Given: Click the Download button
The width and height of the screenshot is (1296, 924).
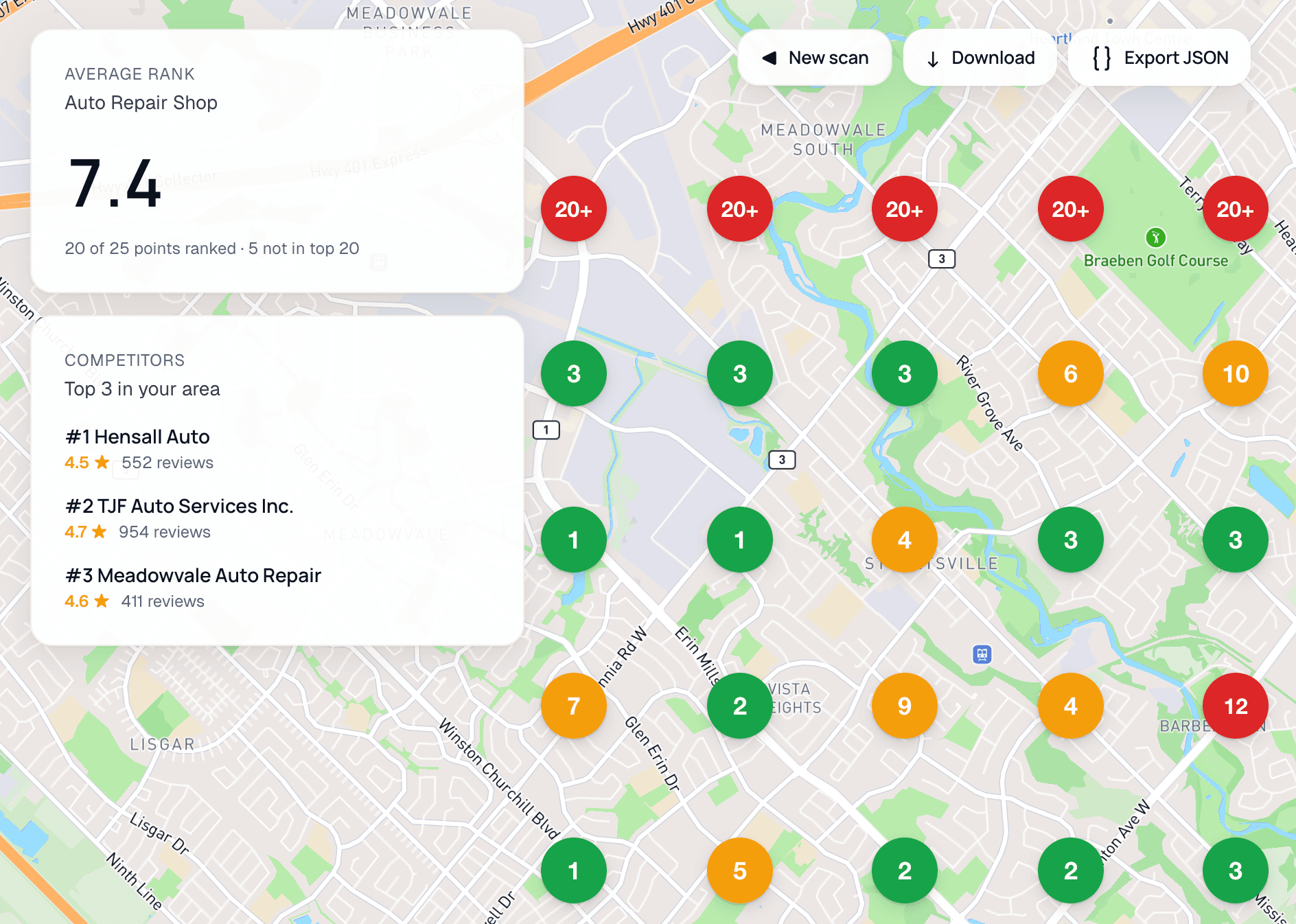Looking at the screenshot, I should pyautogui.click(x=980, y=58).
